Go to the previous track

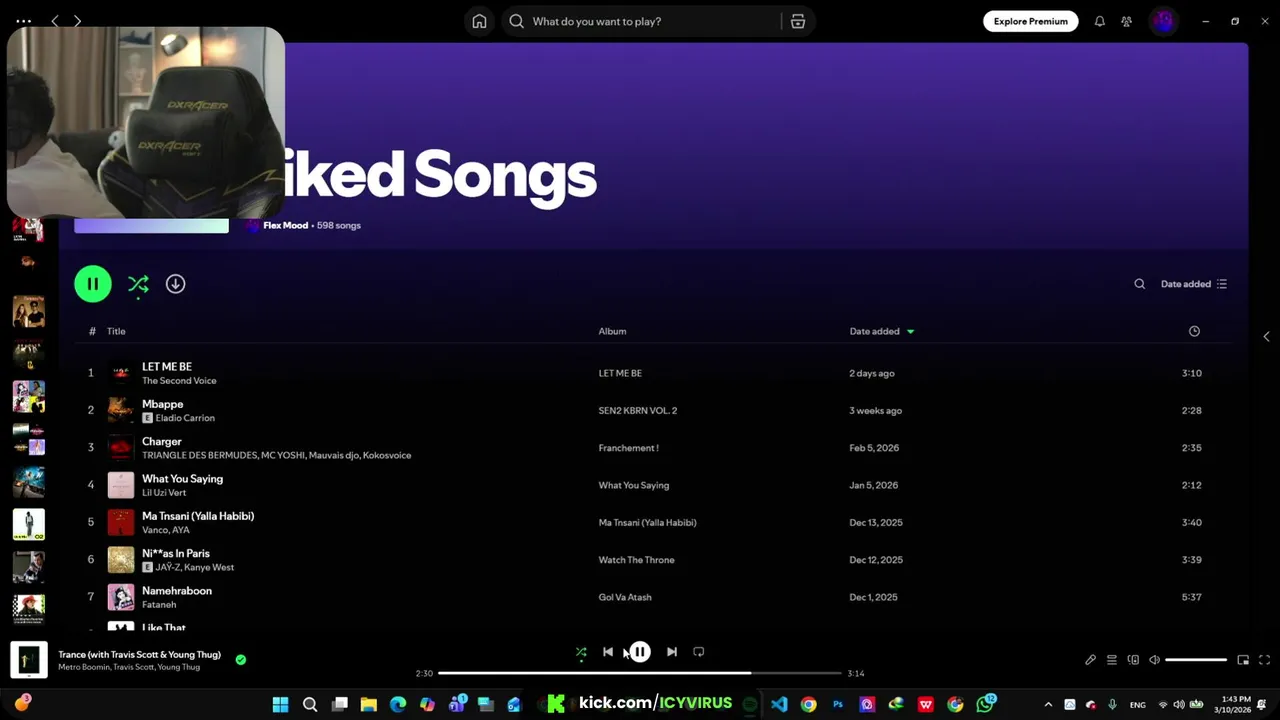[608, 652]
